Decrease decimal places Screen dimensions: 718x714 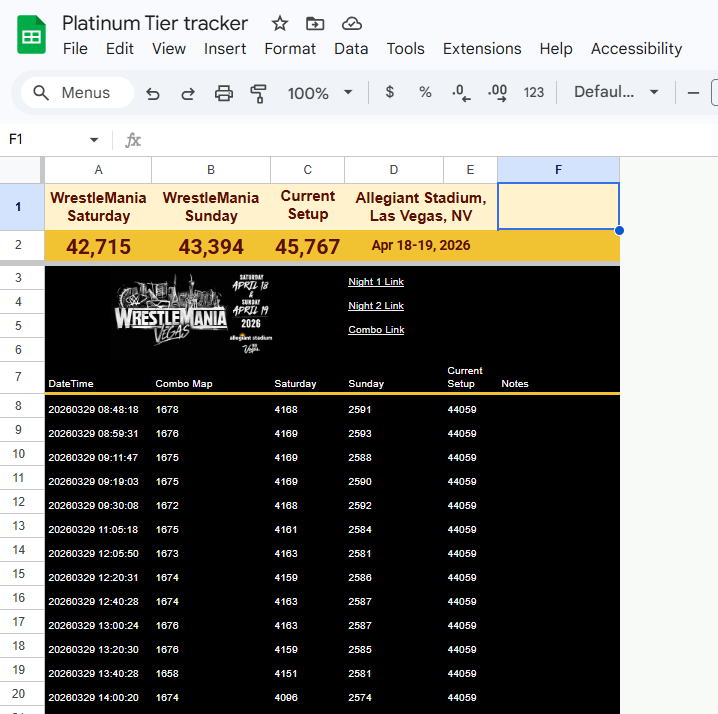point(461,93)
